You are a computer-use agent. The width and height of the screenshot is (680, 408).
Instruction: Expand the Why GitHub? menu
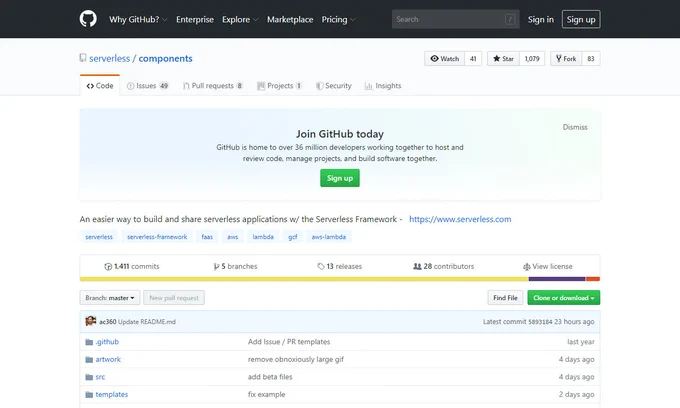point(138,20)
